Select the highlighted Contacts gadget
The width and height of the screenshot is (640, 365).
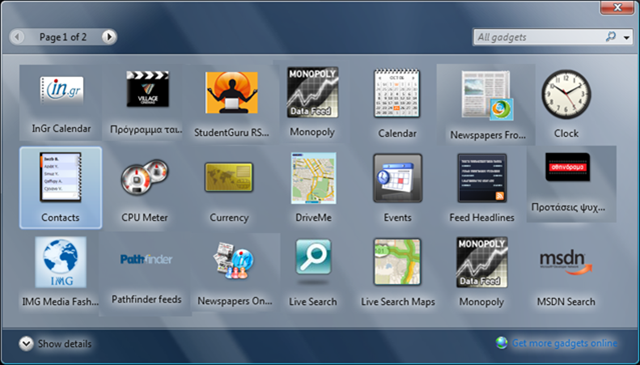[x=61, y=188]
